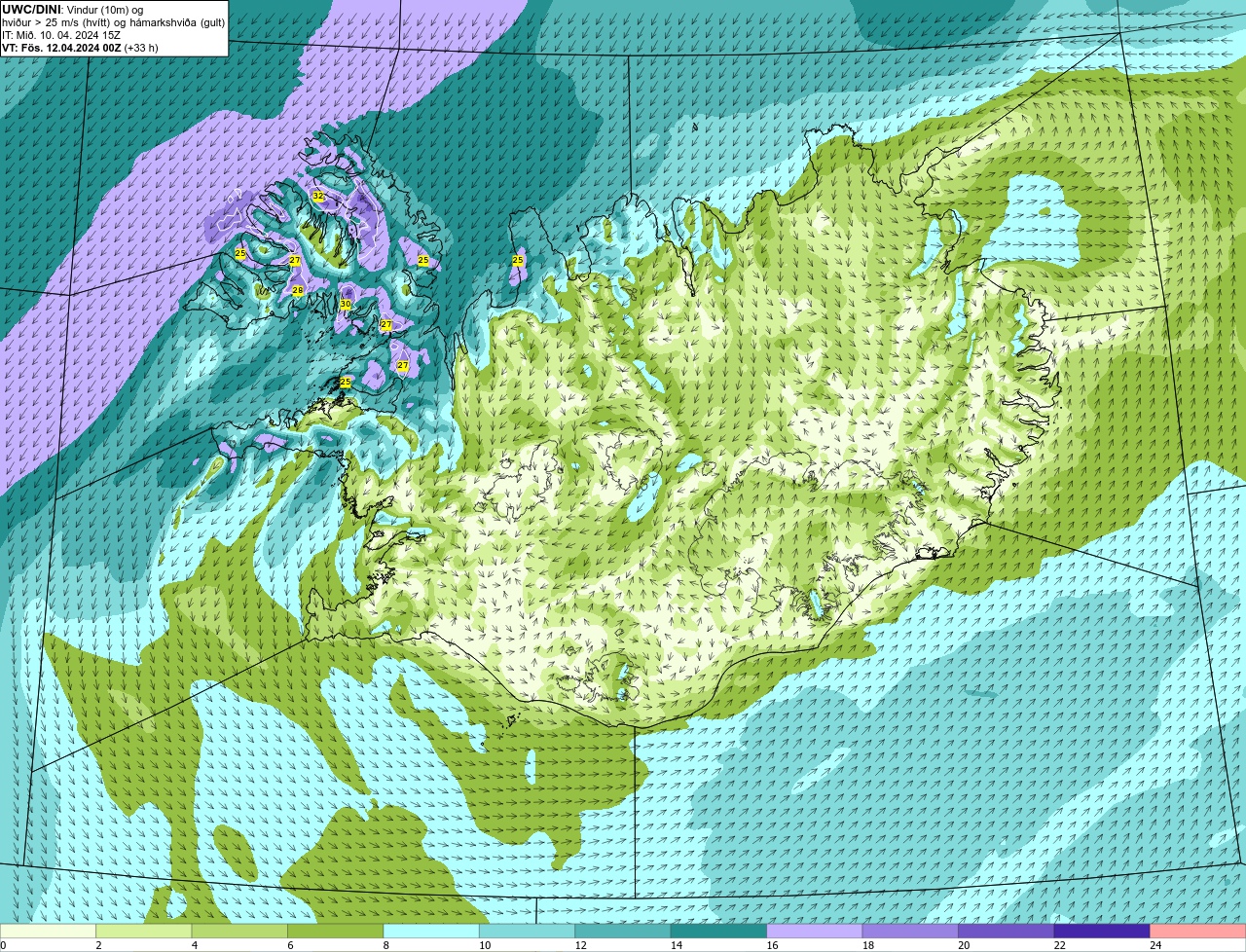The width and height of the screenshot is (1246, 952).
Task: Select the light cyan 8–10 m/s legend swatch
Action: click(431, 932)
